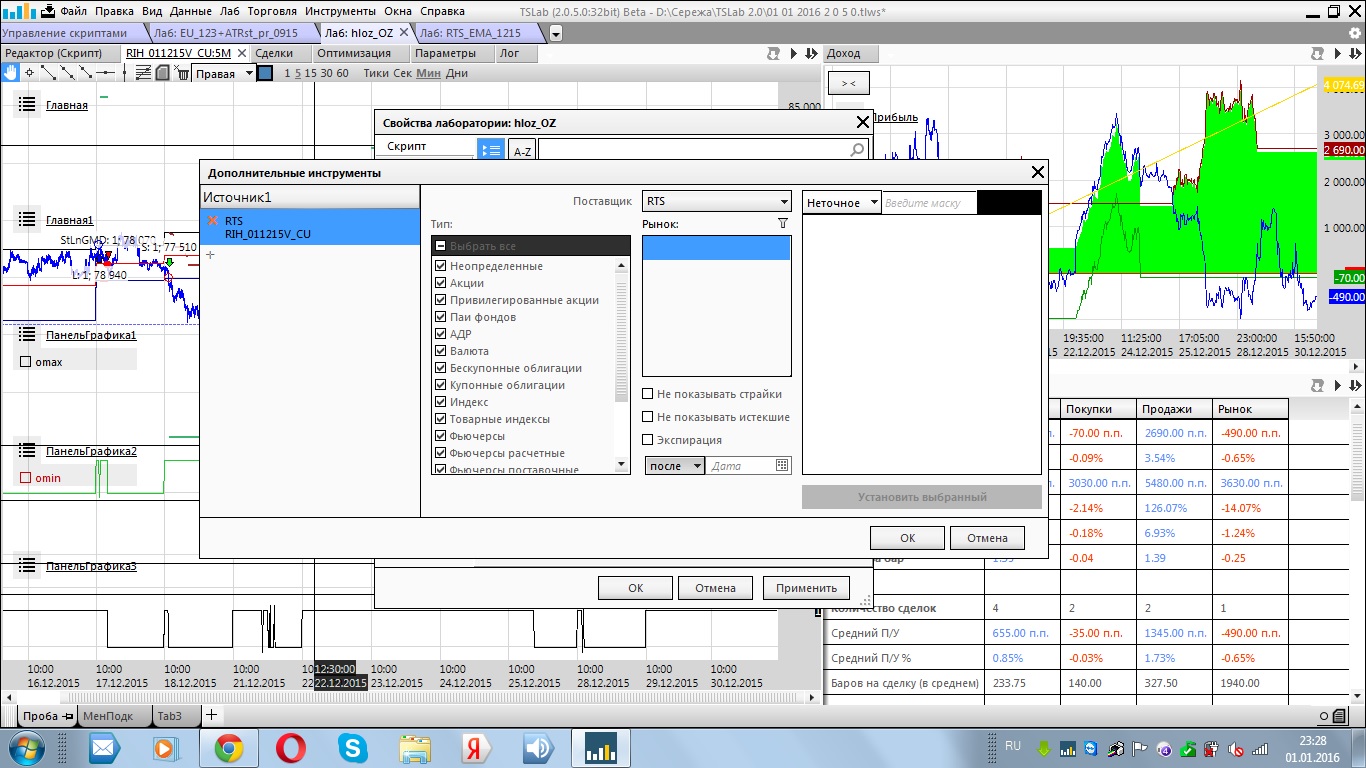Open the Поставщик dropdown showing RTS
This screenshot has width=1366, height=768.
(x=717, y=202)
